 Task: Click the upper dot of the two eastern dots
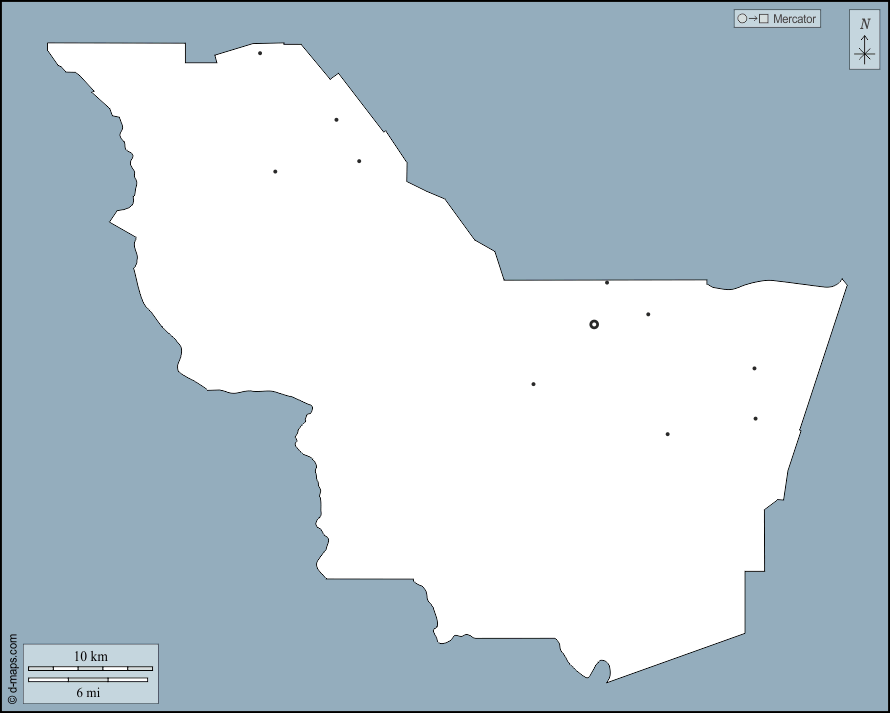754,368
